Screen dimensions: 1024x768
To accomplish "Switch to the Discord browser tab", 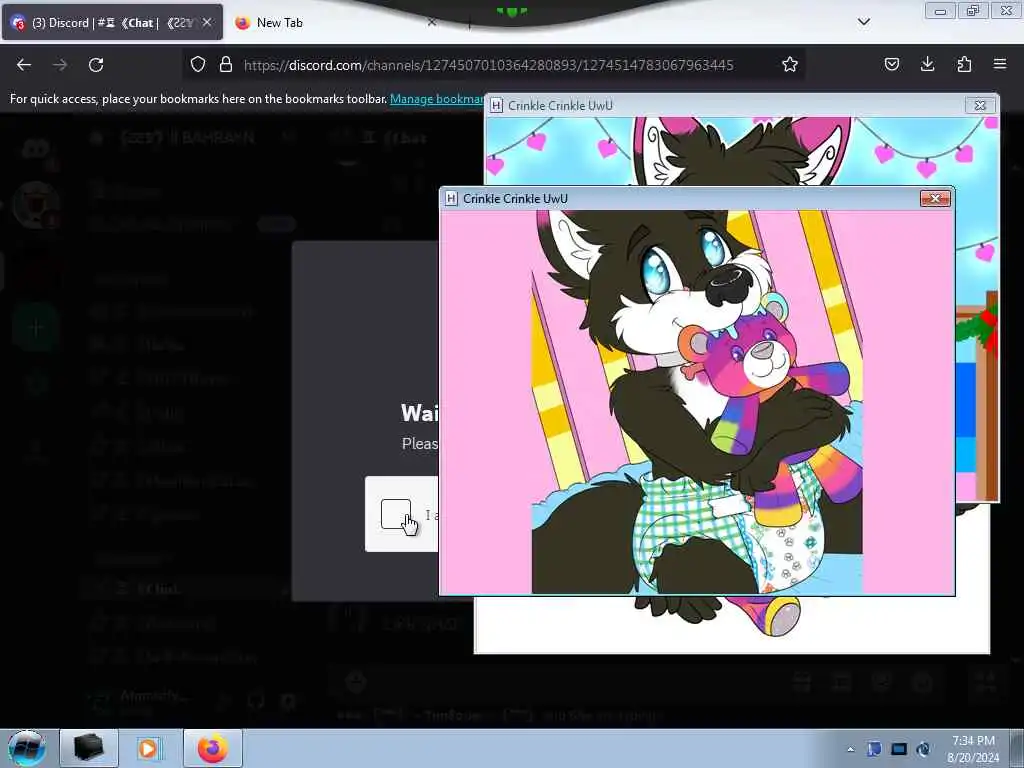I will pyautogui.click(x=112, y=23).
